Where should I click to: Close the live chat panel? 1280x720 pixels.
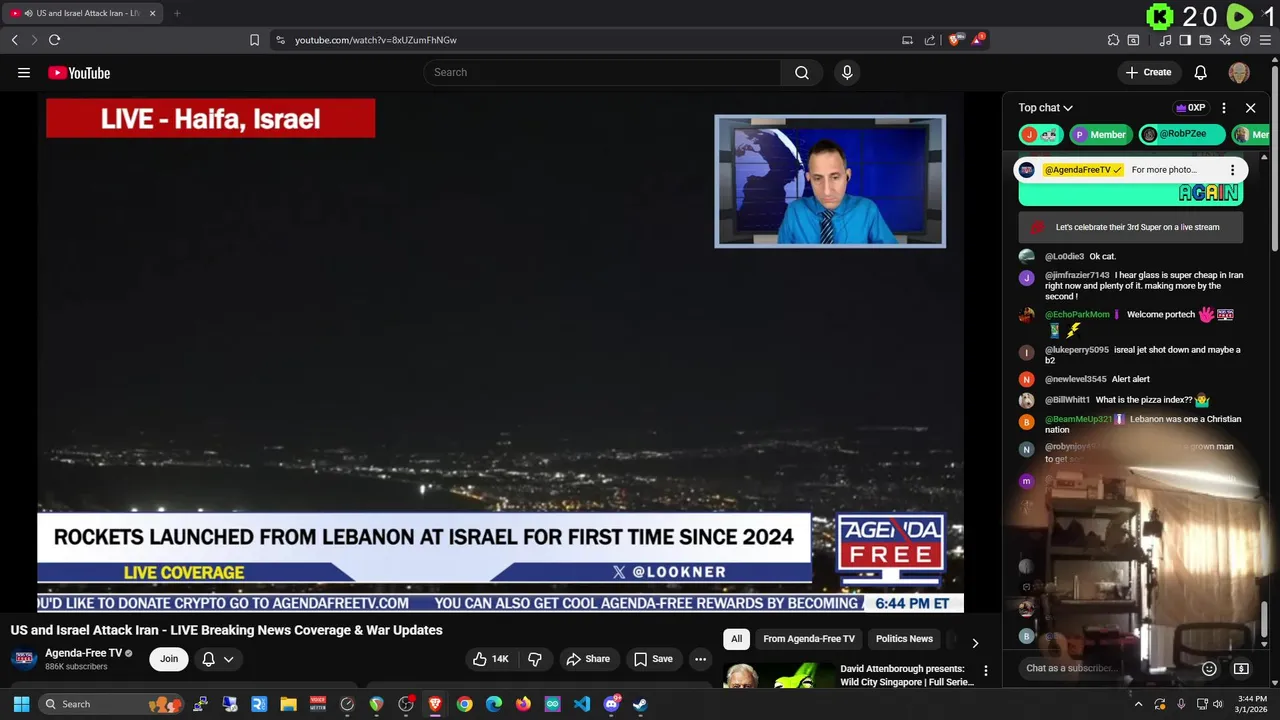coord(1250,108)
